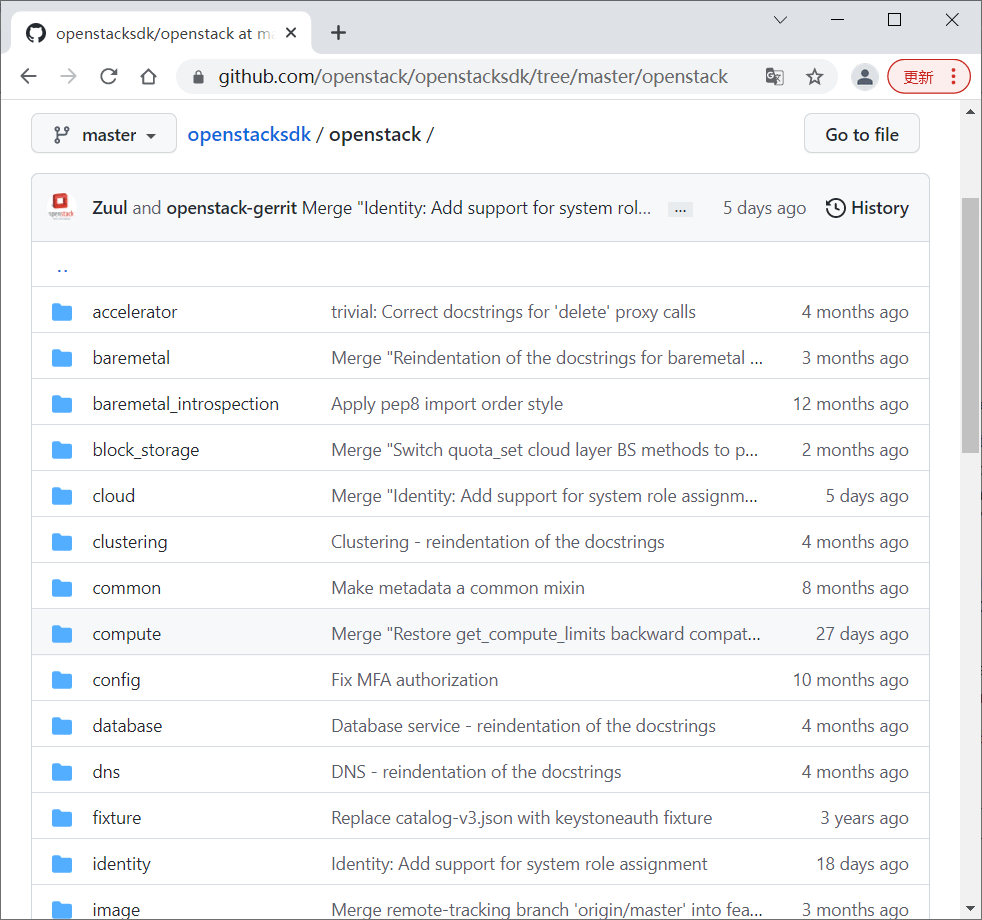The image size is (982, 920).
Task: Open a new tab with the plus button
Action: [x=338, y=33]
